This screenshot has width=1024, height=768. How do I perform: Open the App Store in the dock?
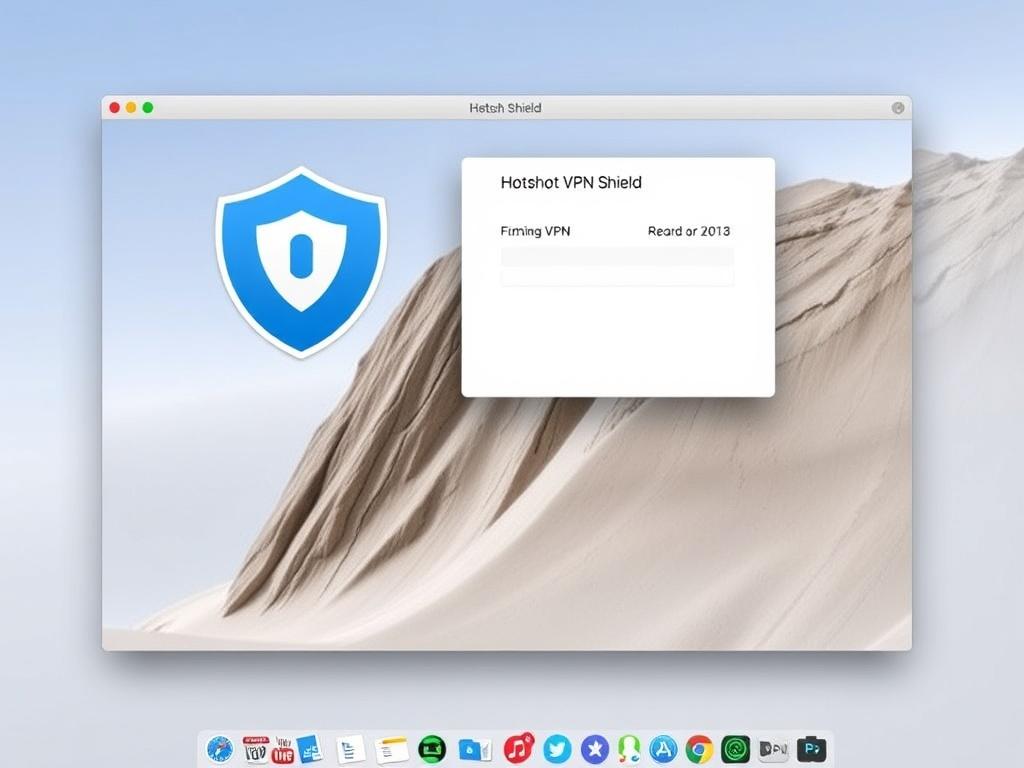(664, 749)
